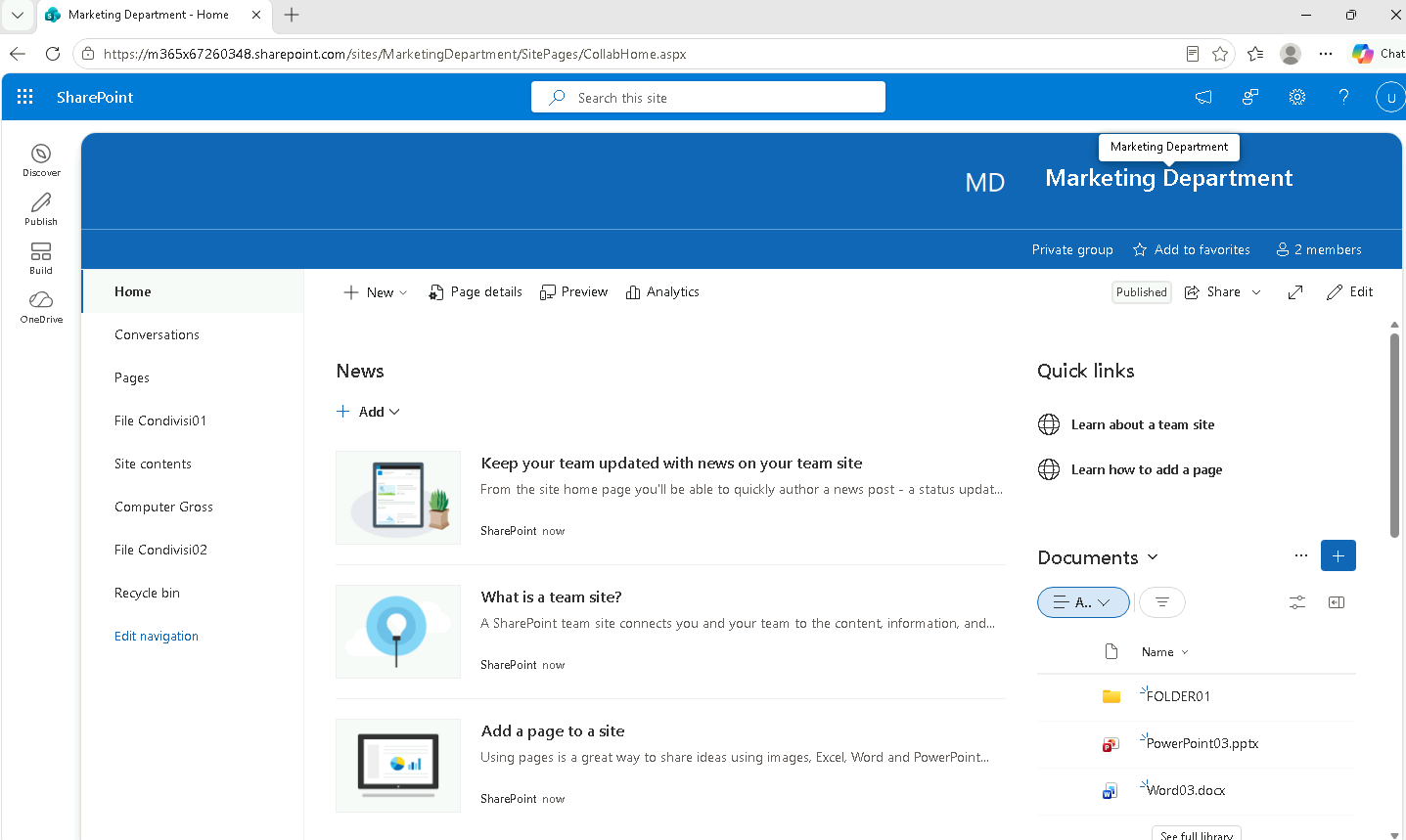Image resolution: width=1406 pixels, height=840 pixels.
Task: Open OneDrive in the left rail
Action: pyautogui.click(x=41, y=307)
